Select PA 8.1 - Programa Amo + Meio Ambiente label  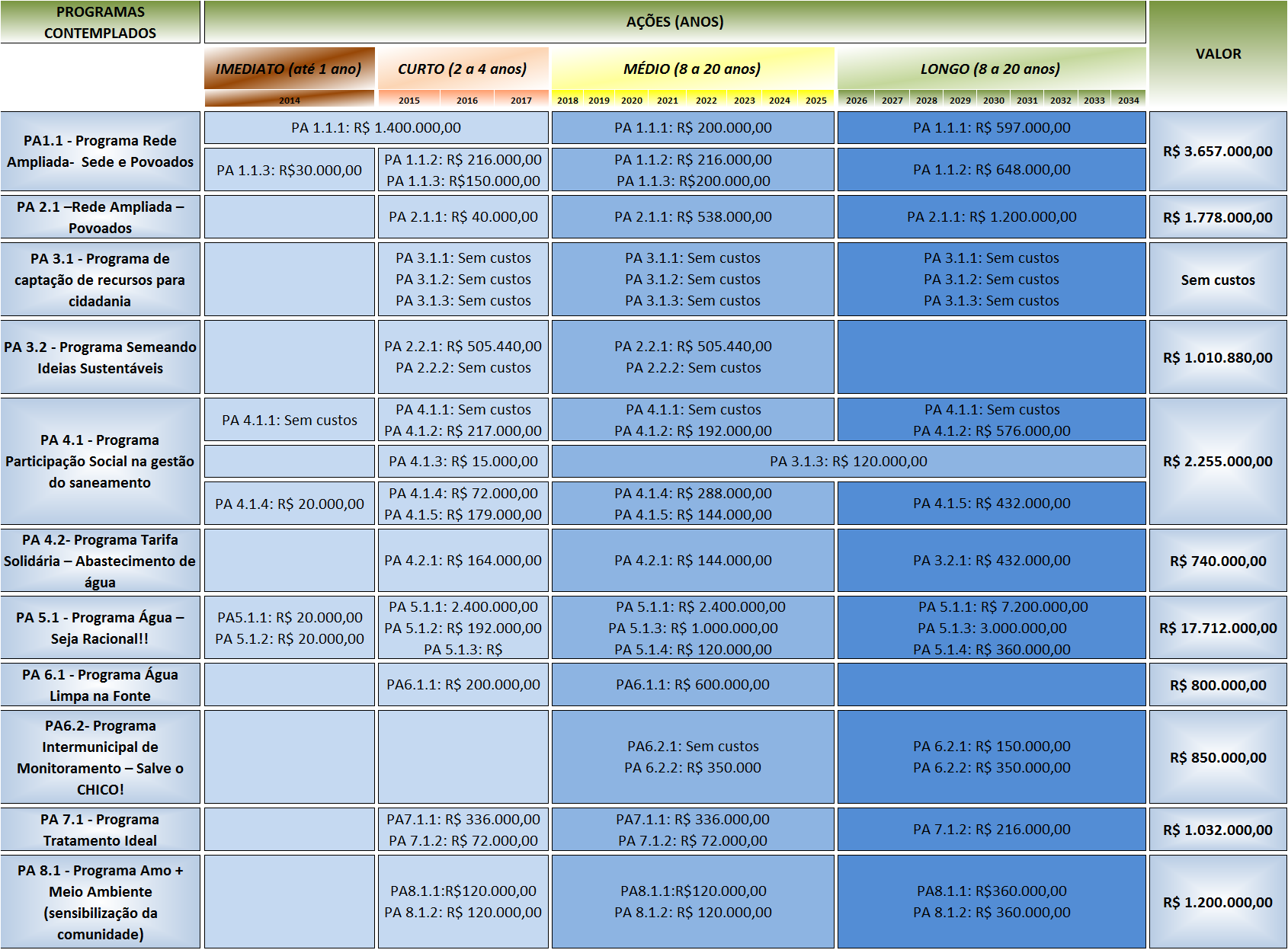[x=100, y=902]
